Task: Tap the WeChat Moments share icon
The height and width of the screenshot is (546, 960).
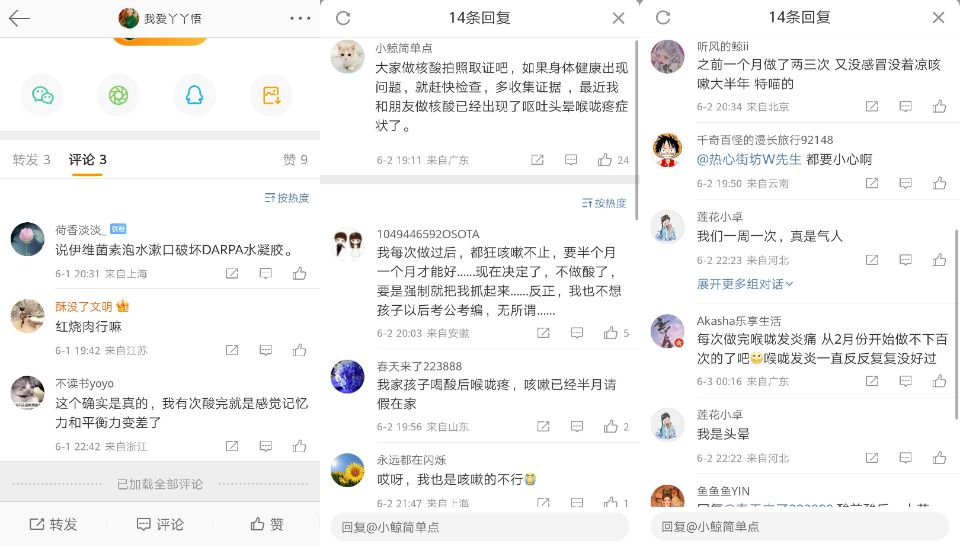Action: click(118, 95)
